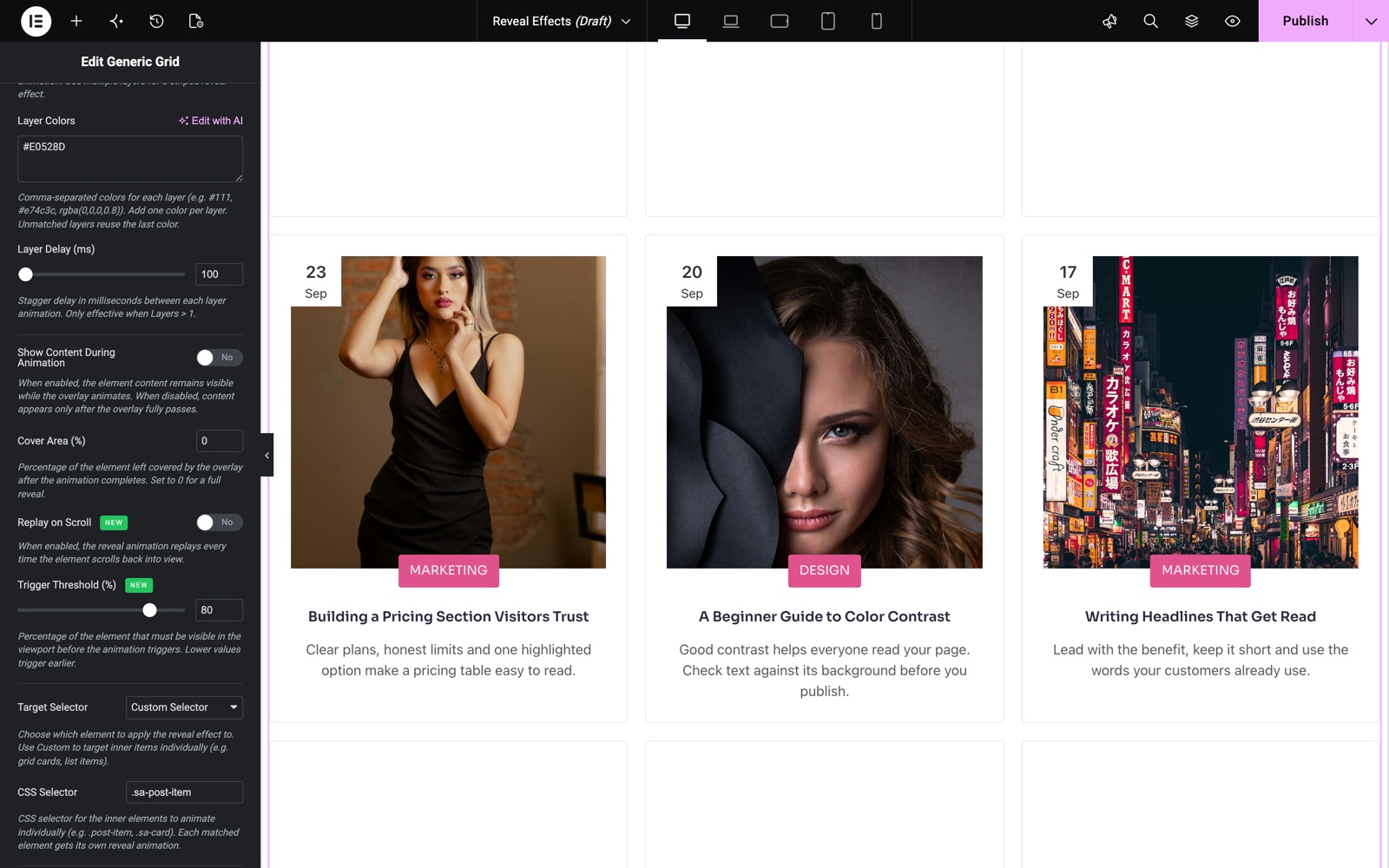
Task: Click the Elementor logo icon
Action: pyautogui.click(x=36, y=21)
